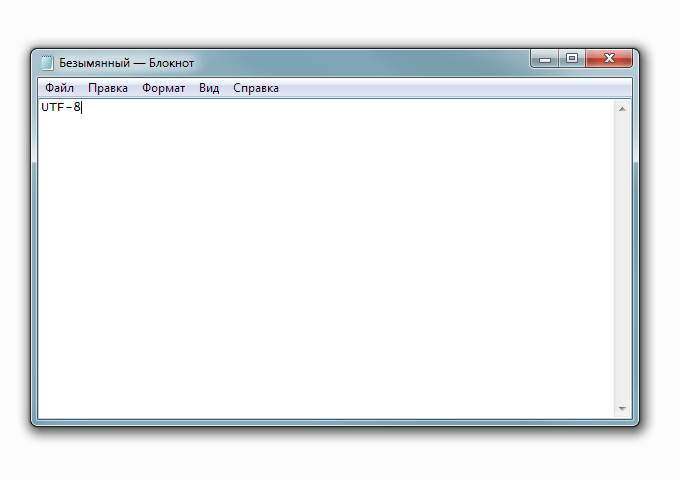
Task: Open the Файл menu
Action: pyautogui.click(x=59, y=88)
